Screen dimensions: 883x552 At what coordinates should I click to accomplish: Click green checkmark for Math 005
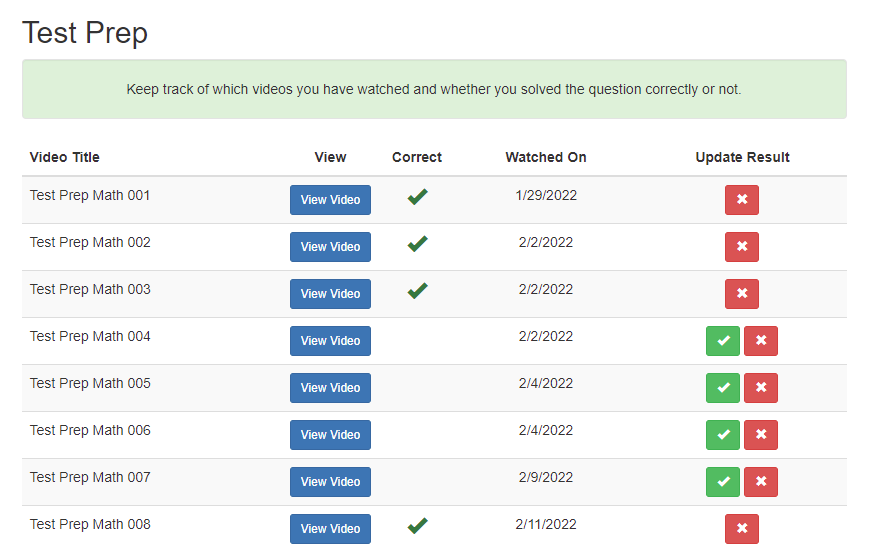[723, 388]
